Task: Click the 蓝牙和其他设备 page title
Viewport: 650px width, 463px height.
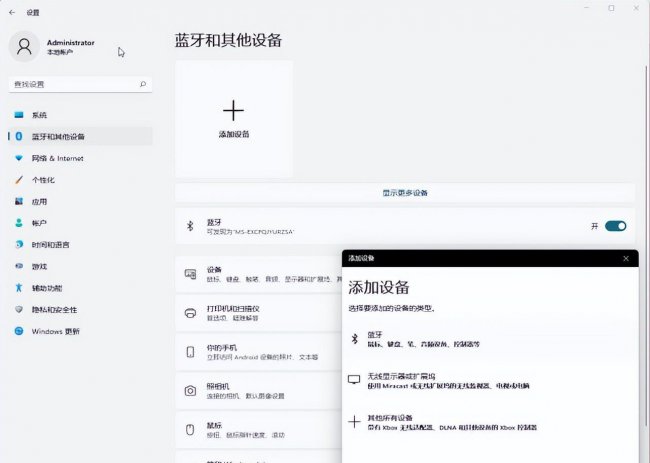Action: point(228,40)
